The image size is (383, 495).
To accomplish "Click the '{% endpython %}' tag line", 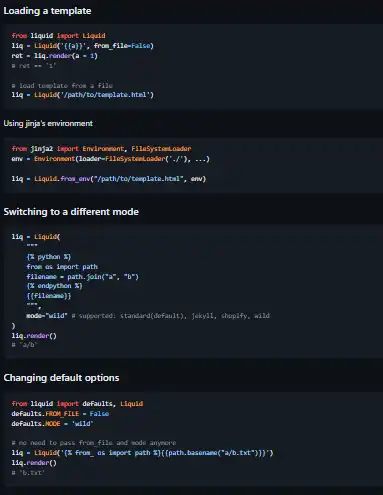I will coord(54,286).
